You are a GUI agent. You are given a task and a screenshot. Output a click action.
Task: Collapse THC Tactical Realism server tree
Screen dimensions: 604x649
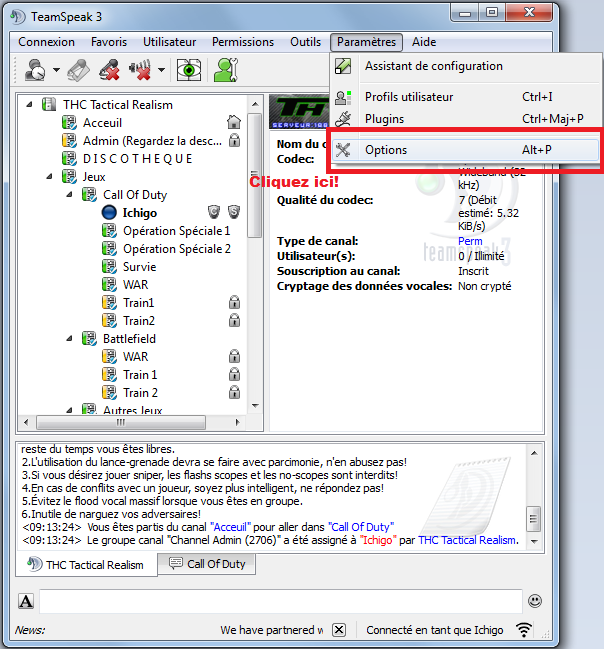[x=29, y=105]
